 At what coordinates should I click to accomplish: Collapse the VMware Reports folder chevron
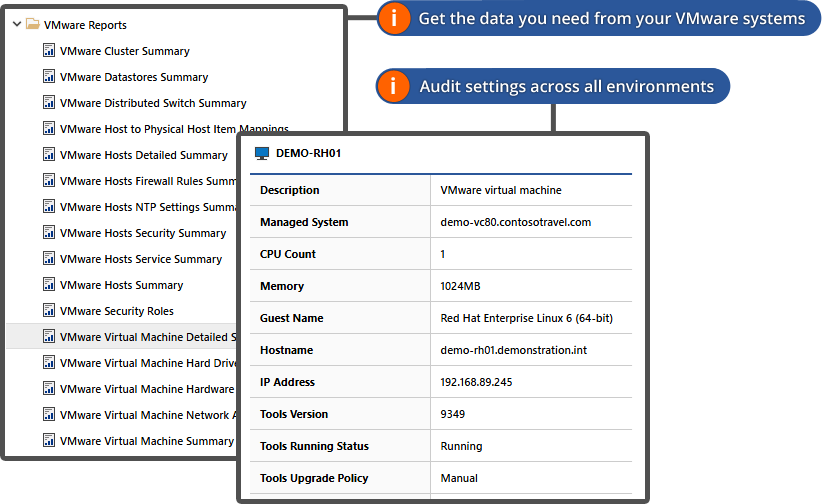(x=17, y=24)
